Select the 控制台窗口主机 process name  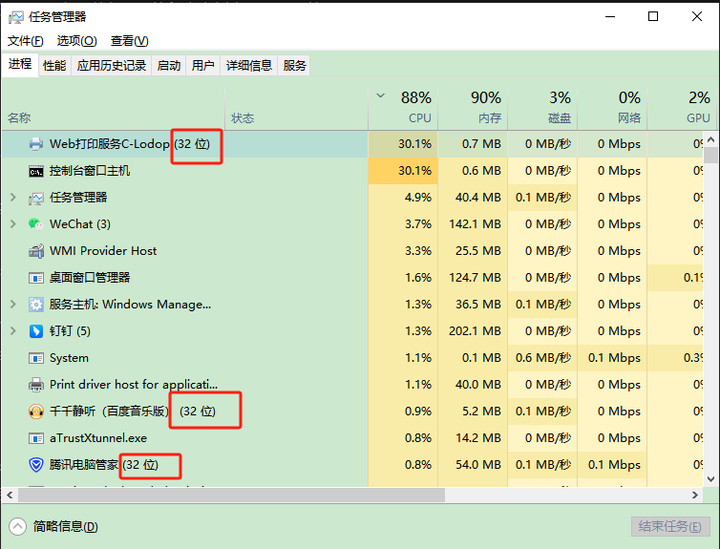coord(90,171)
